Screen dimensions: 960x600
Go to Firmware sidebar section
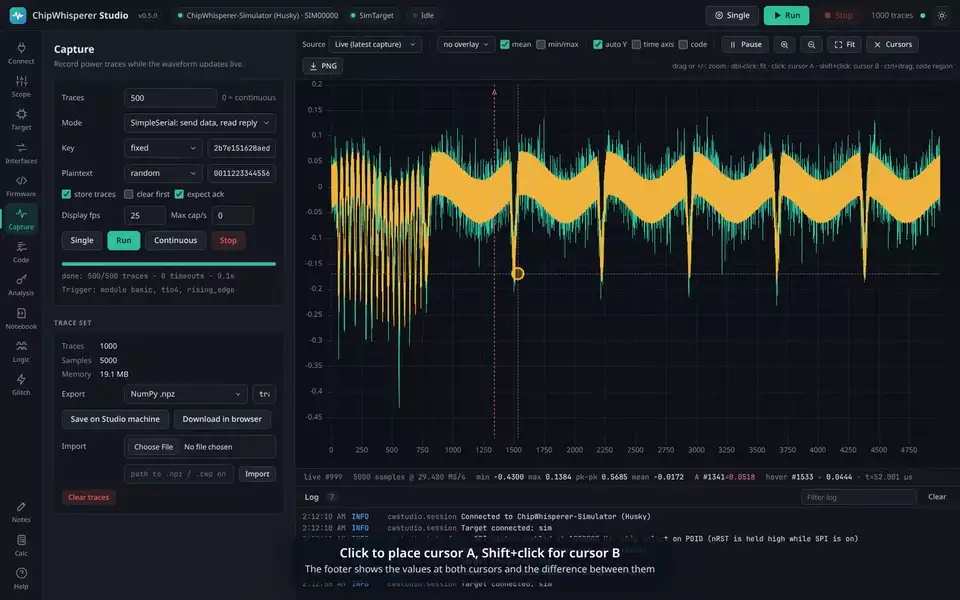(x=21, y=186)
